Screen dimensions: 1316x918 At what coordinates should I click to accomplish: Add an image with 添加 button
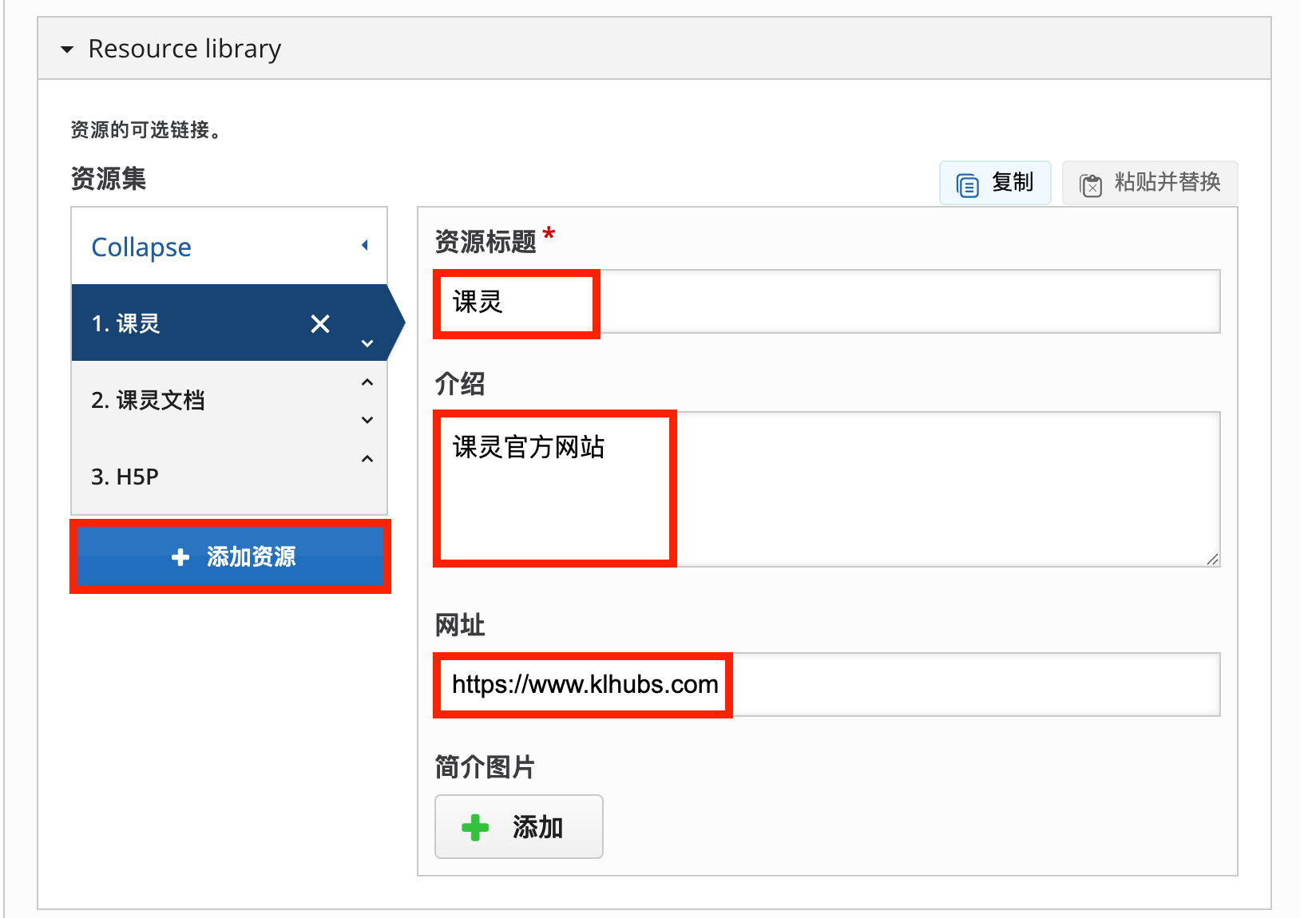pos(519,827)
